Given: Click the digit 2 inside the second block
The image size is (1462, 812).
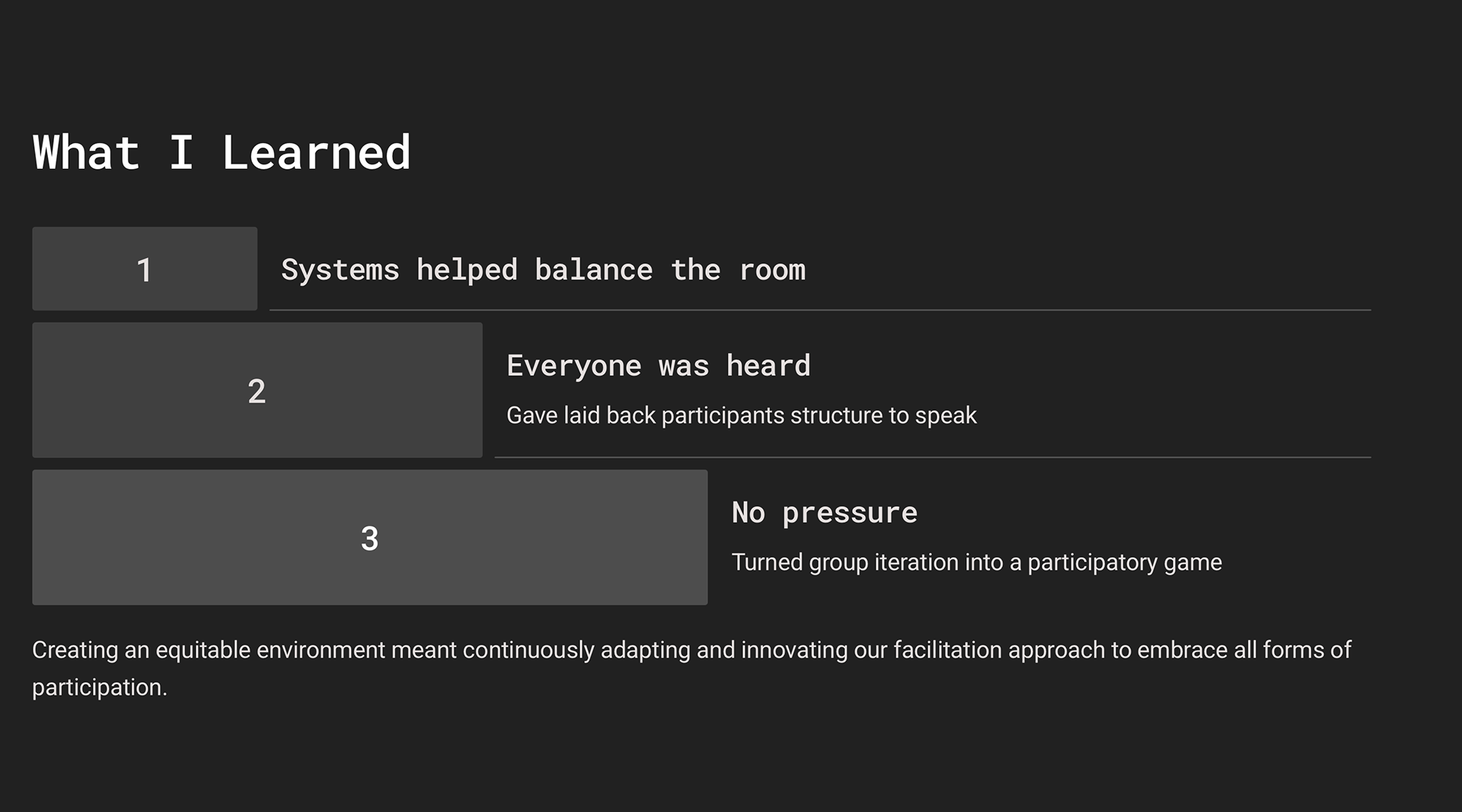Looking at the screenshot, I should point(257,391).
